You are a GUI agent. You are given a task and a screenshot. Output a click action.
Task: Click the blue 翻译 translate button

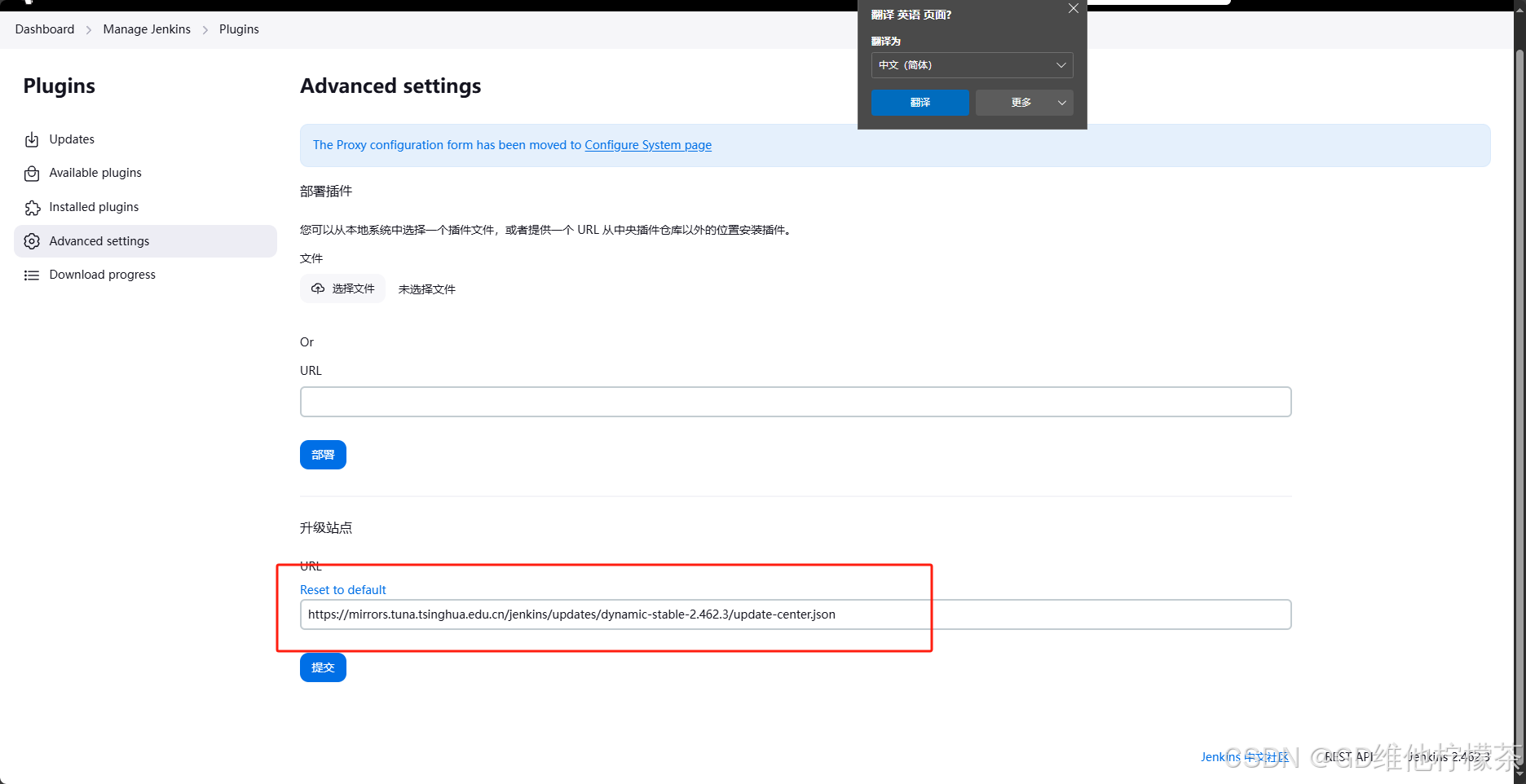[920, 103]
